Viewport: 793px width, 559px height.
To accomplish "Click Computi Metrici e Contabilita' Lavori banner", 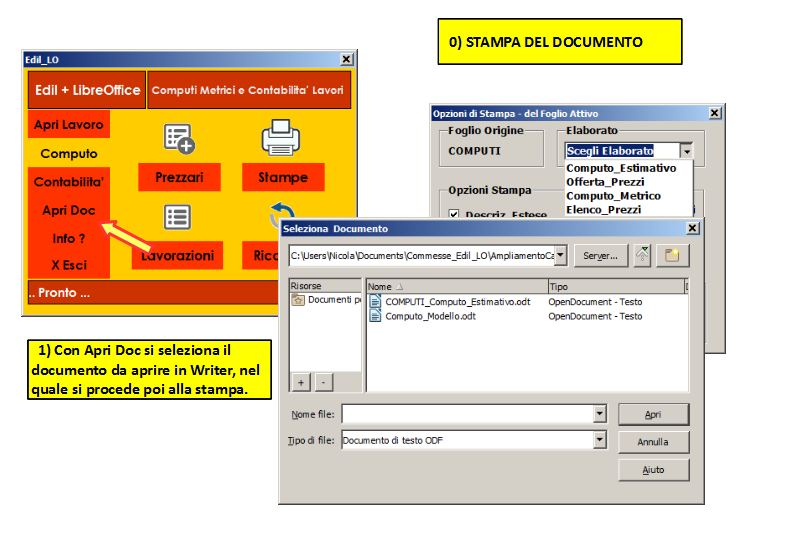I will 248,90.
